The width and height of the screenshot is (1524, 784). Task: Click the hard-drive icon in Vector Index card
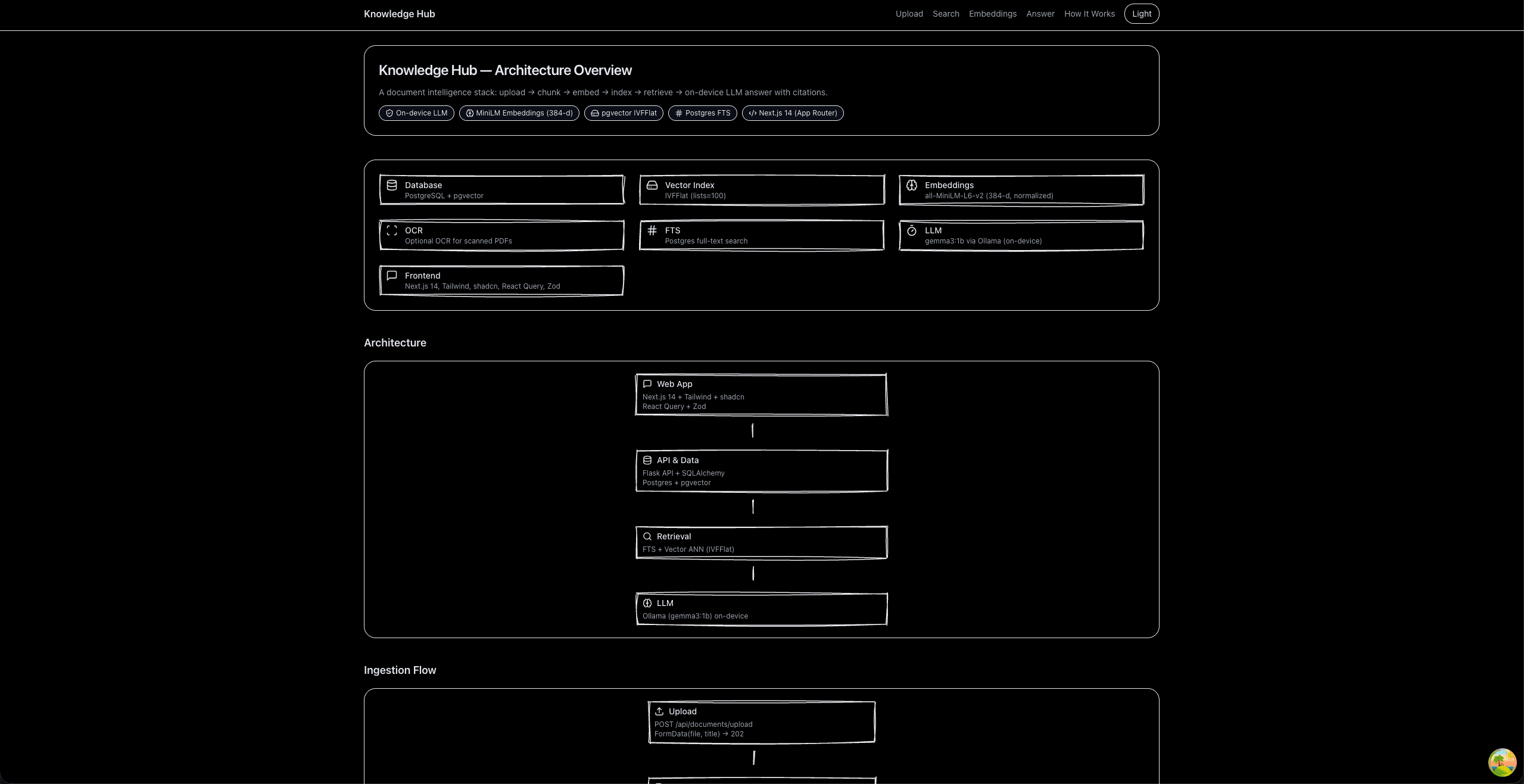[x=652, y=185]
